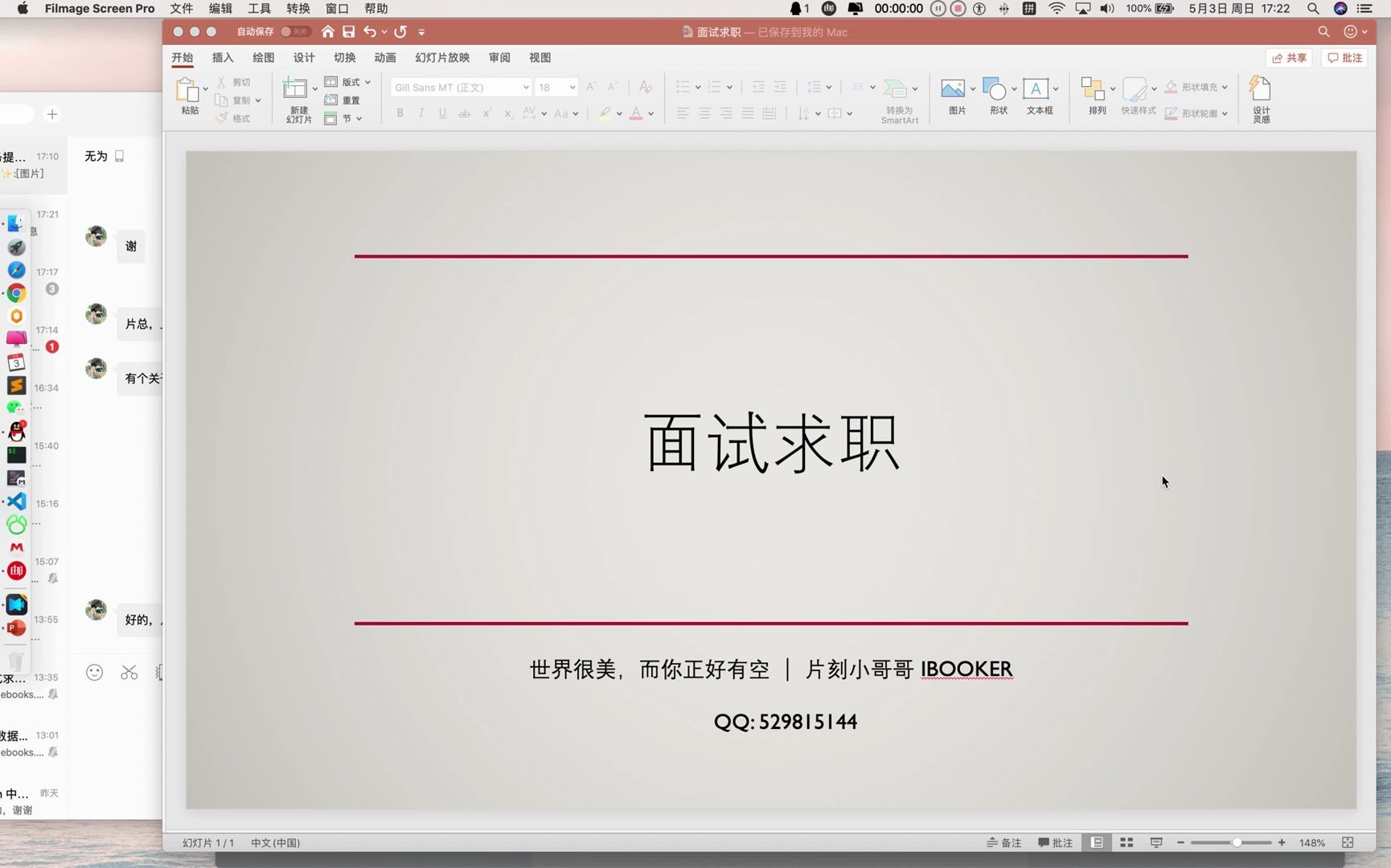The height and width of the screenshot is (868, 1391).
Task: Open the Shapes (形状) gallery icon
Action: [995, 88]
